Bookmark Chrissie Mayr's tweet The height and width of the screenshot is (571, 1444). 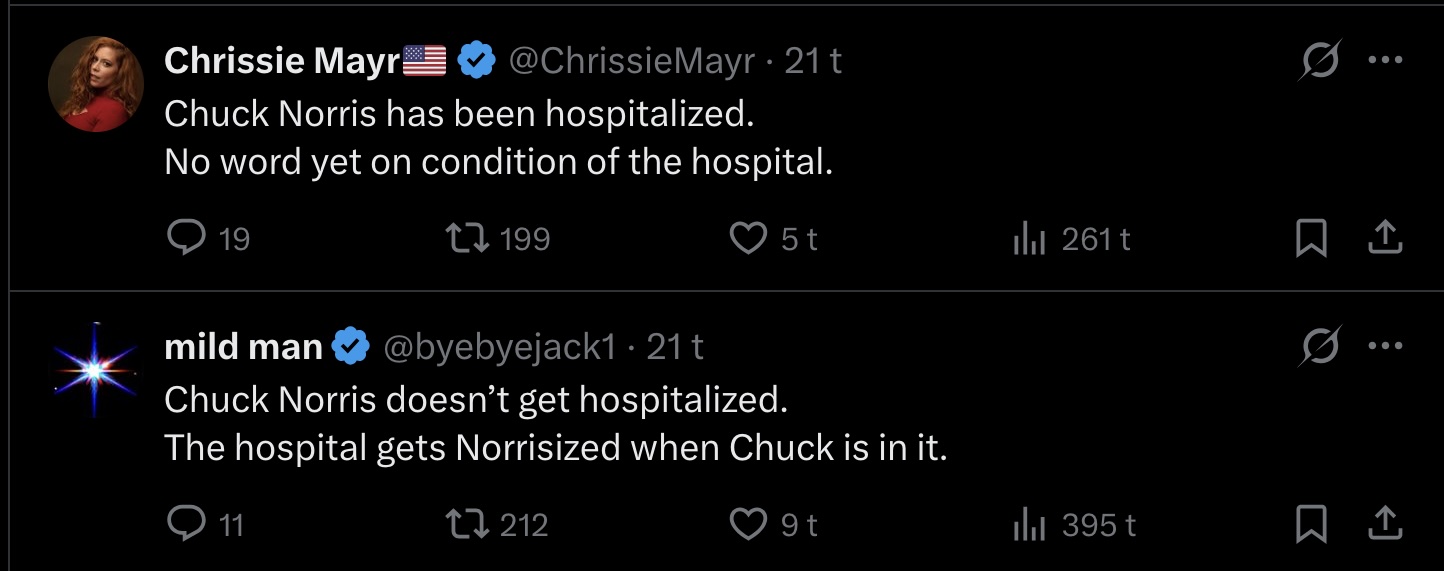pos(1310,238)
